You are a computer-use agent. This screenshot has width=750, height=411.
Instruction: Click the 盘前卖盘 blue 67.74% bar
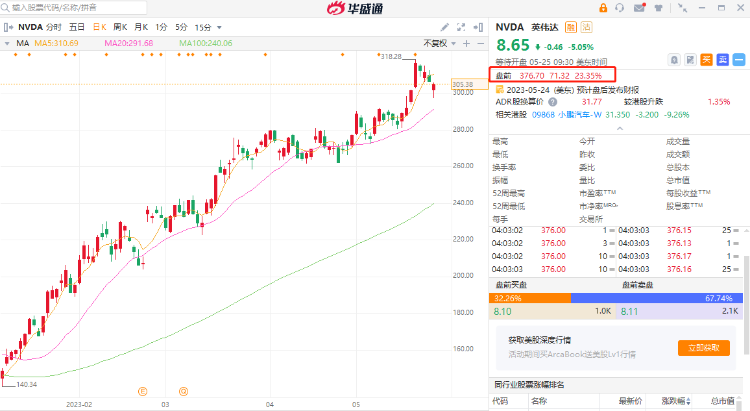tap(657, 298)
